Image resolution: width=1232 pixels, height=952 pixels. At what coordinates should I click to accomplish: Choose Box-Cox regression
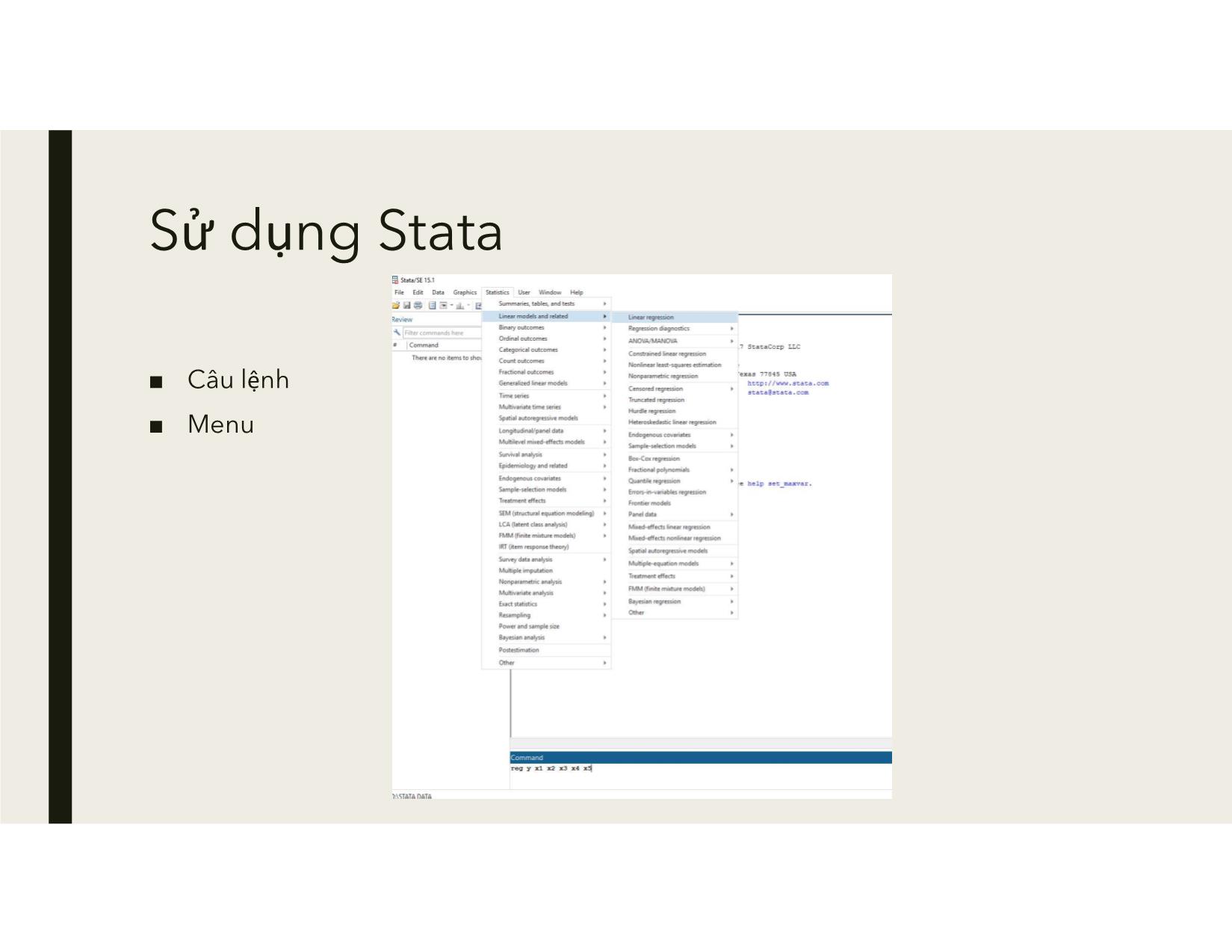675,459
